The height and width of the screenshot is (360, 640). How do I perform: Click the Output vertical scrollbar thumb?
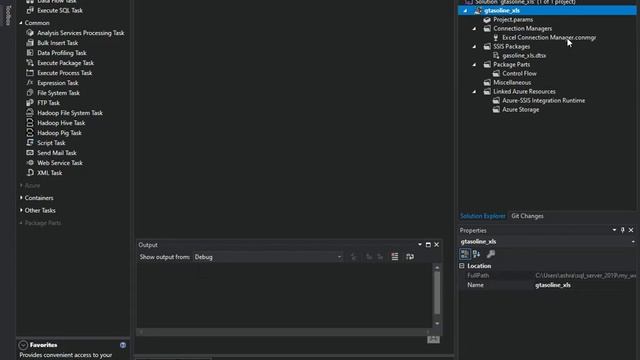(437, 293)
